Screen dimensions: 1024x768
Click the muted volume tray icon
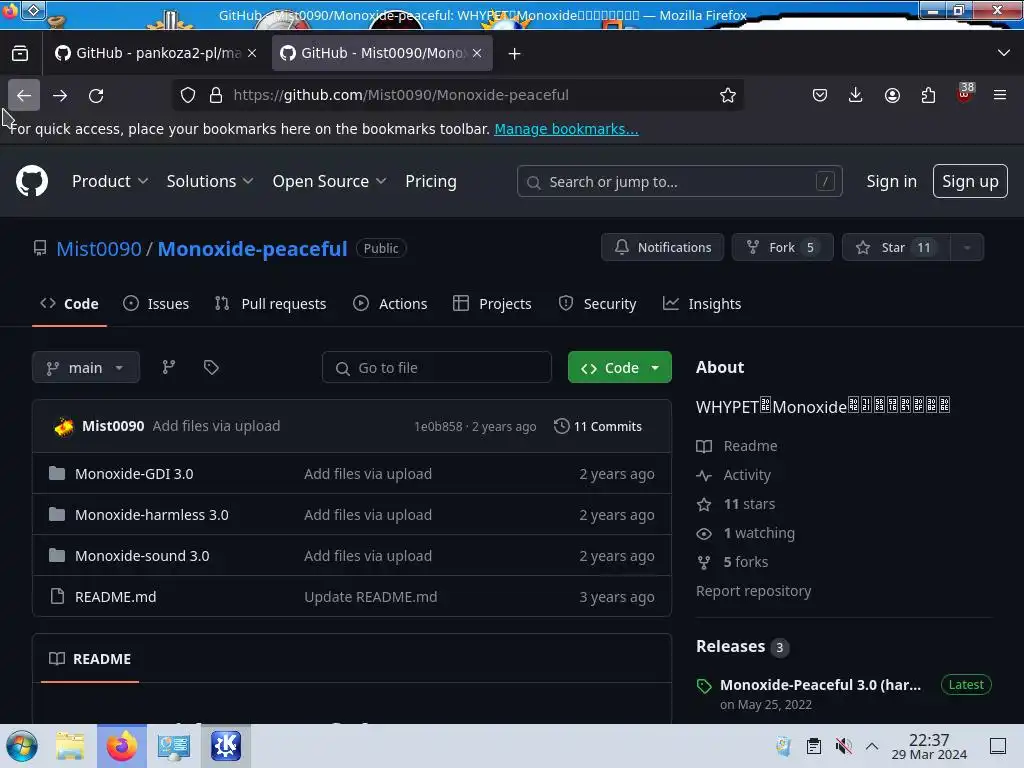[x=843, y=746]
